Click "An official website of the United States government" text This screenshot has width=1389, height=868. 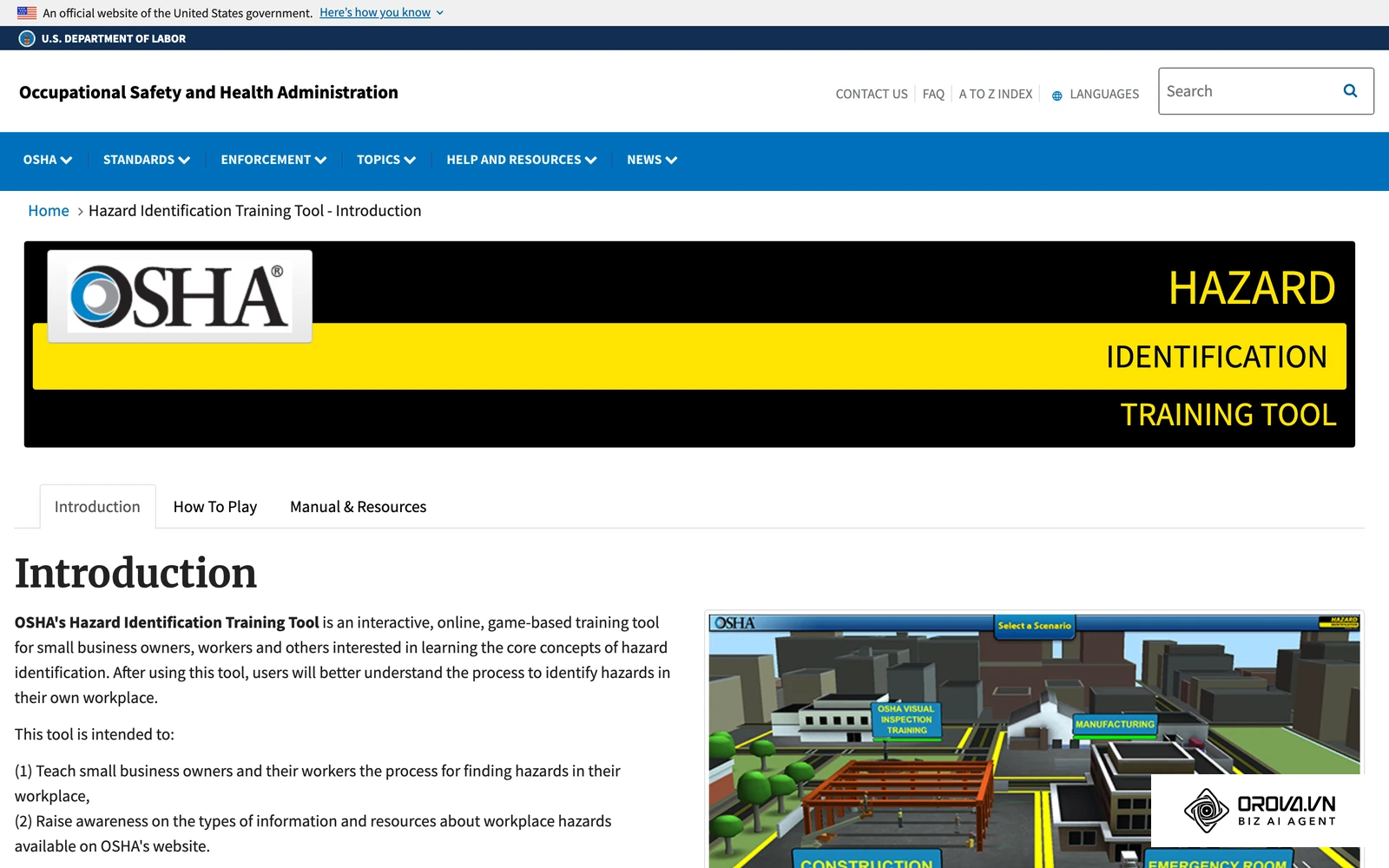click(x=178, y=13)
